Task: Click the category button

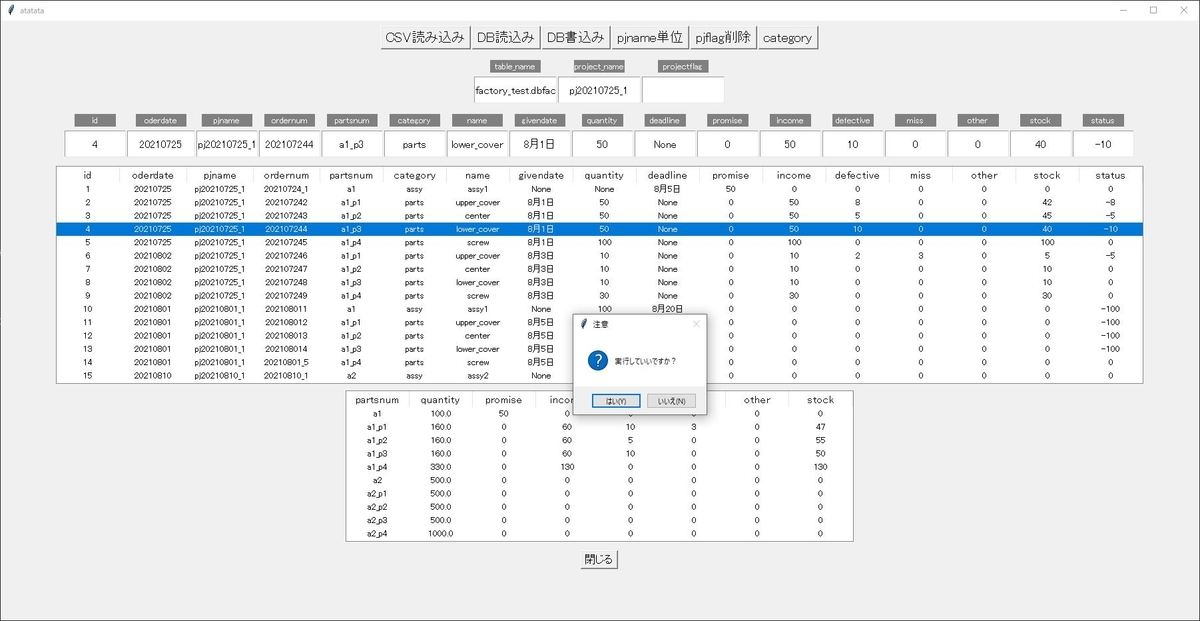Action: 788,38
